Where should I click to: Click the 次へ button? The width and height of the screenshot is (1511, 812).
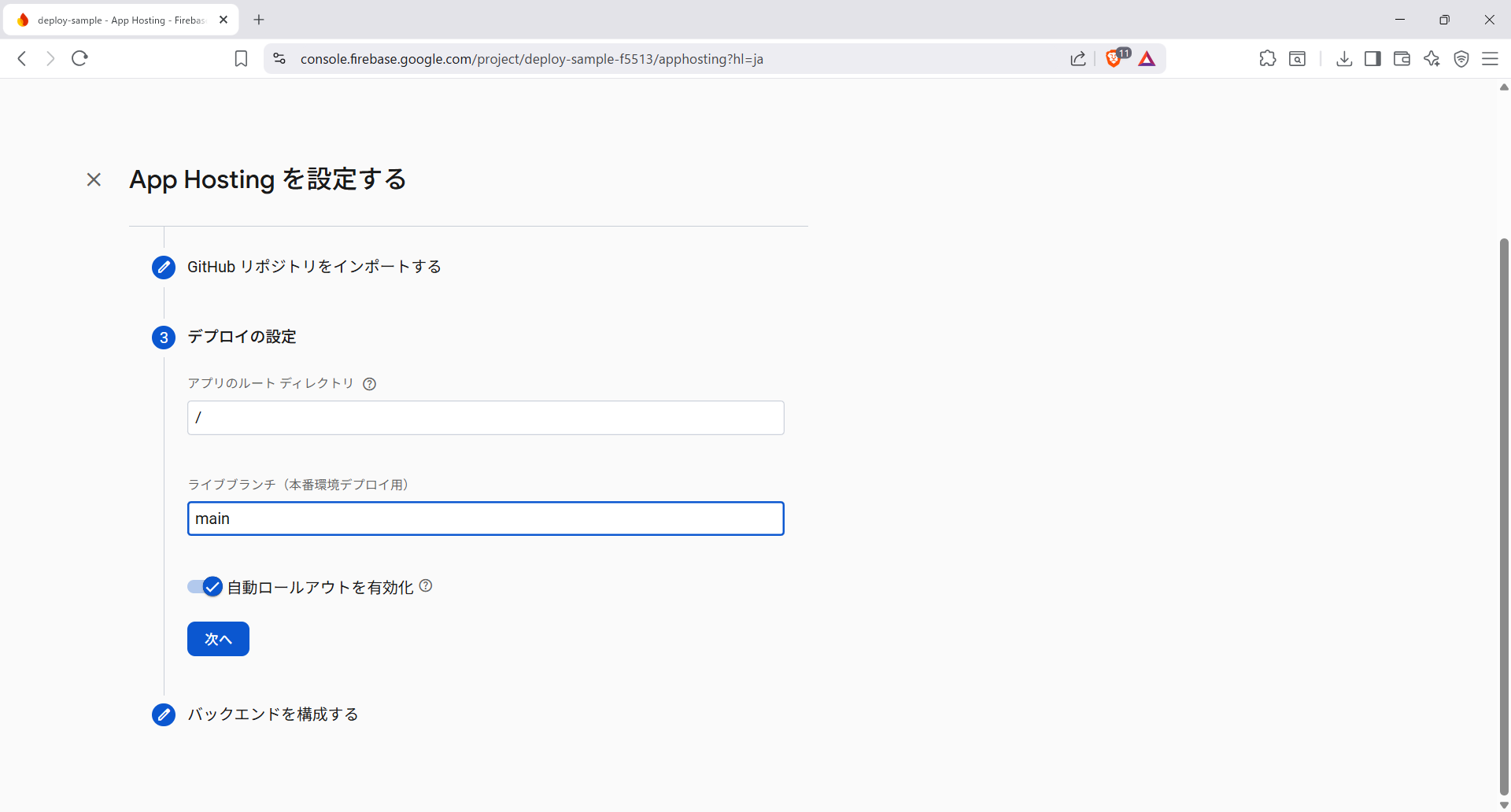point(218,639)
